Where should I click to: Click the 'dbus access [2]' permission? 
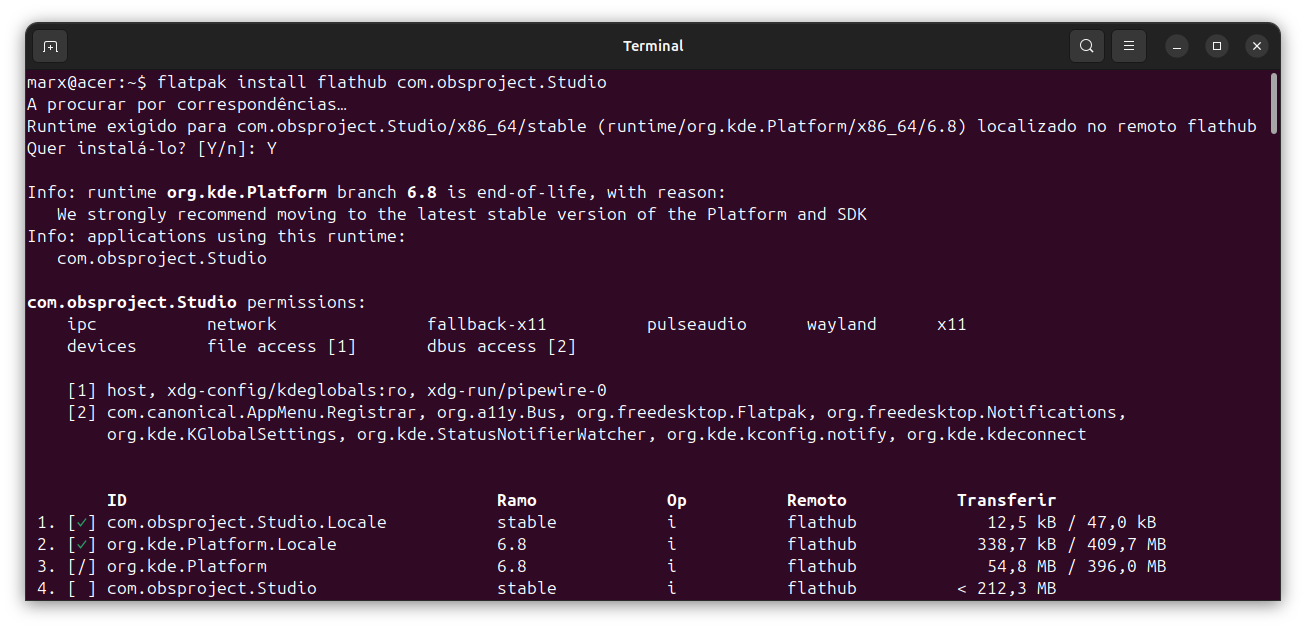[x=501, y=346]
